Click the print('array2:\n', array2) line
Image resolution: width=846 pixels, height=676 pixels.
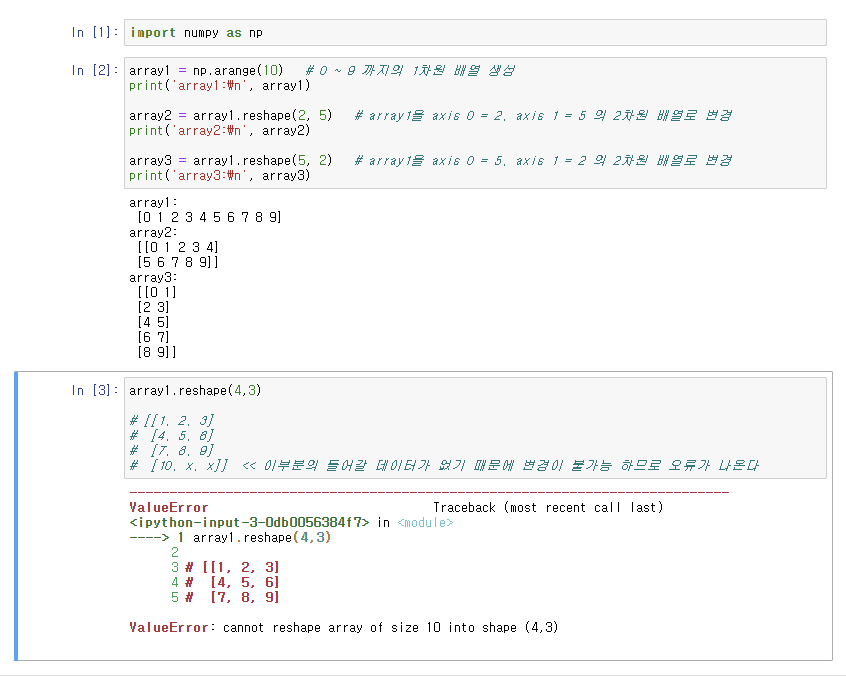[220, 131]
